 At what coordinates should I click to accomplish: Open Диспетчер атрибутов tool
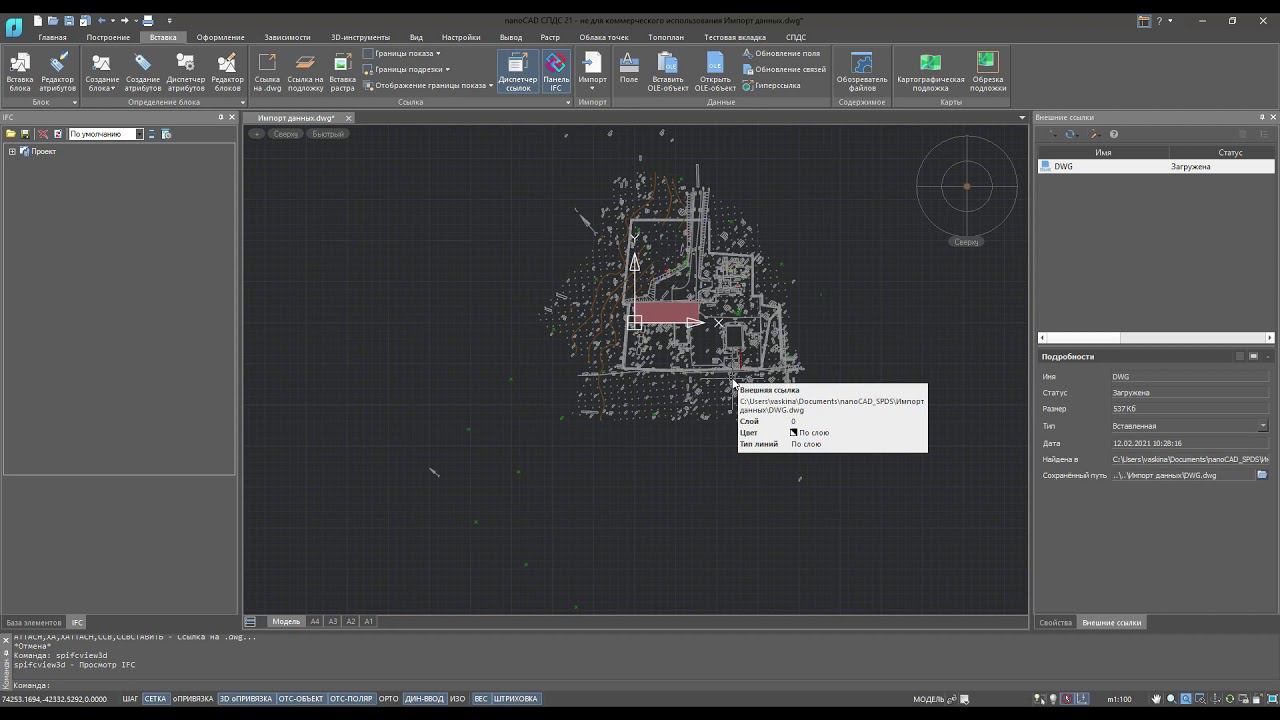[x=185, y=72]
